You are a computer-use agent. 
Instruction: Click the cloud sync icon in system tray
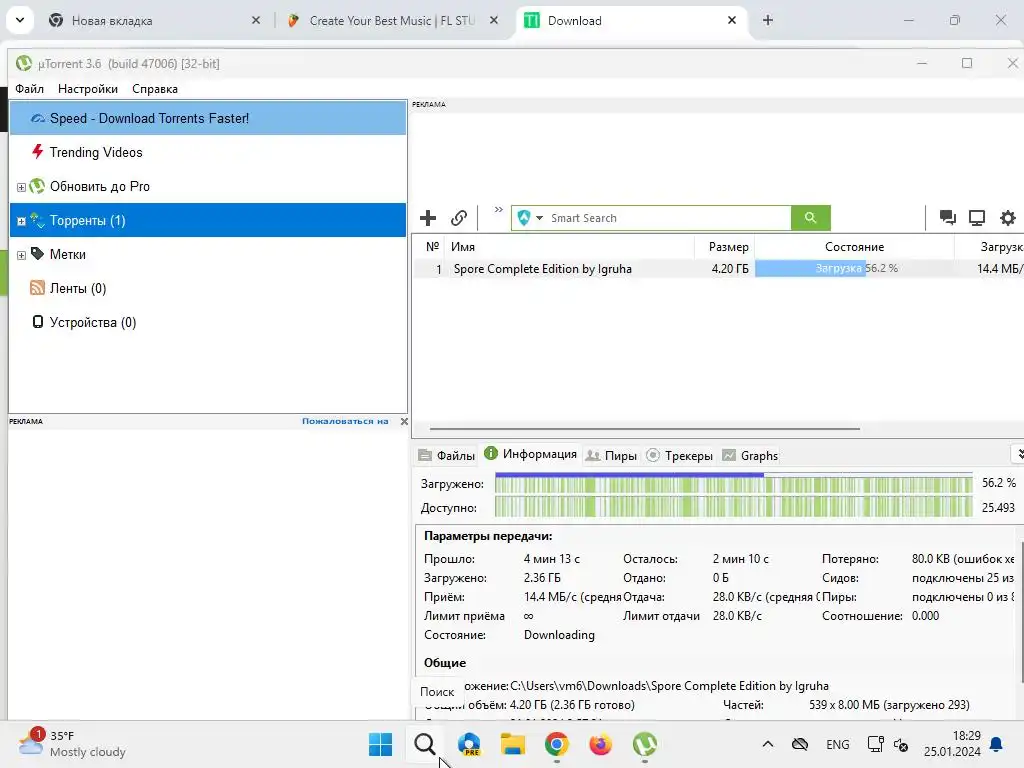coord(800,744)
